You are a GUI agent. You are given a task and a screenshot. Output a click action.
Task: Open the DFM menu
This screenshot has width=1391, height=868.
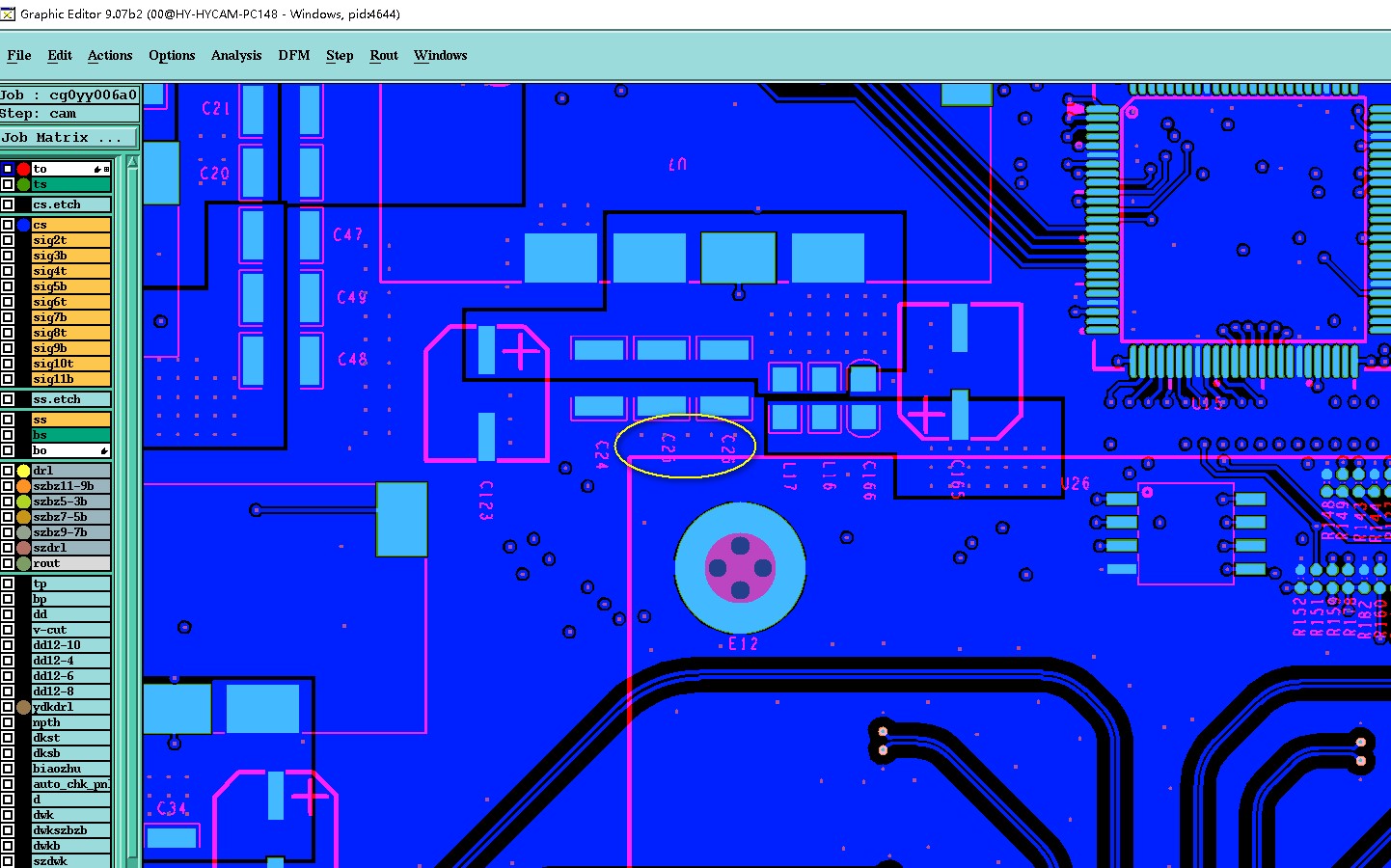click(x=294, y=55)
